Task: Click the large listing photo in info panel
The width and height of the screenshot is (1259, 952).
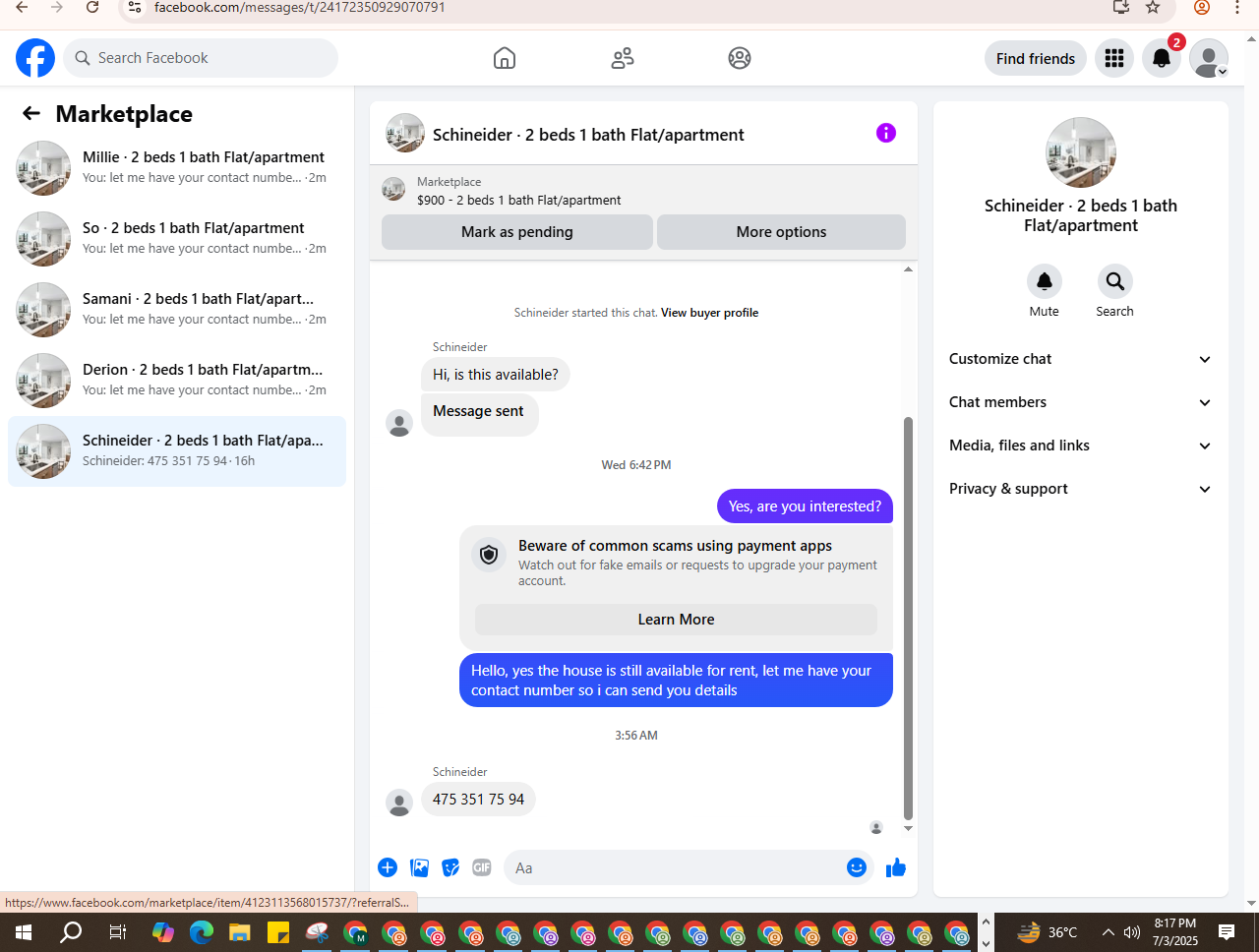Action: coord(1081,152)
